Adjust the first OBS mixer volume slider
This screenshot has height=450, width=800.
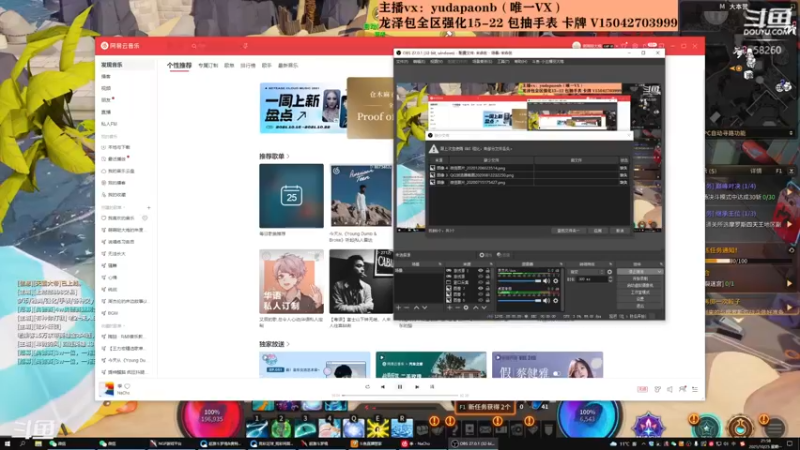coord(519,281)
